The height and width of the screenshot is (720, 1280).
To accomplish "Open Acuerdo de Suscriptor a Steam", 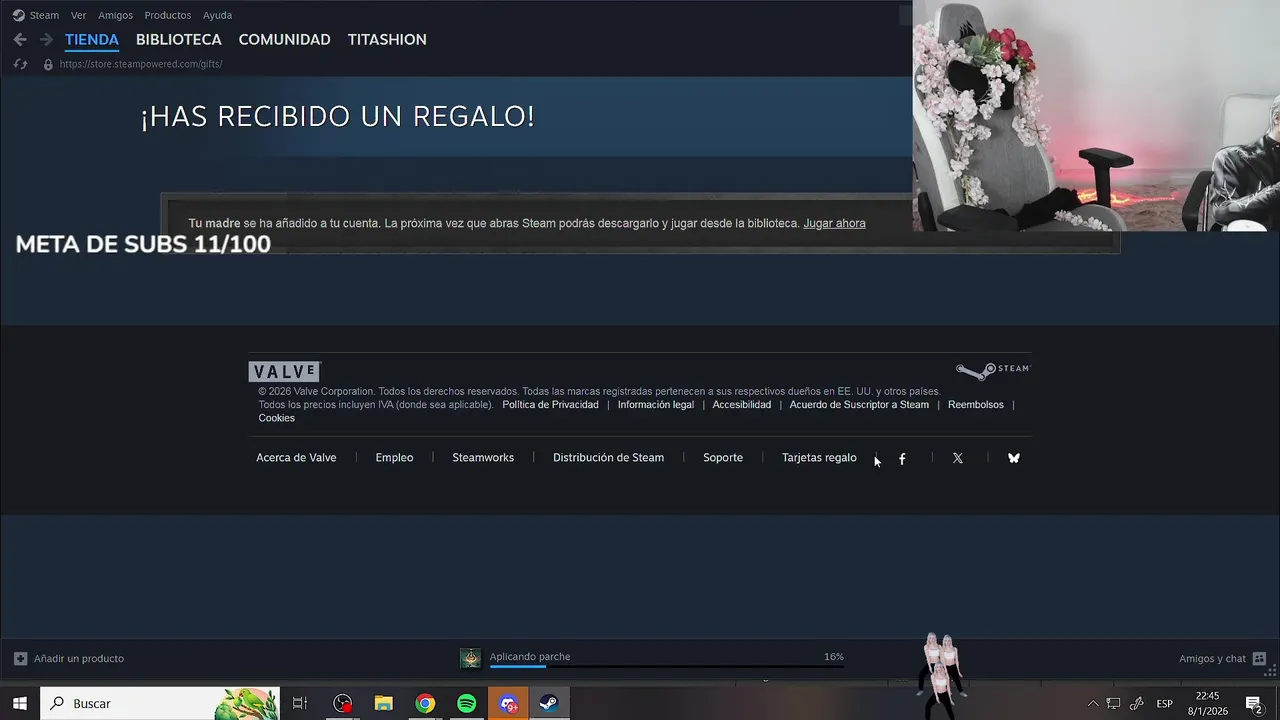I will 859,405.
